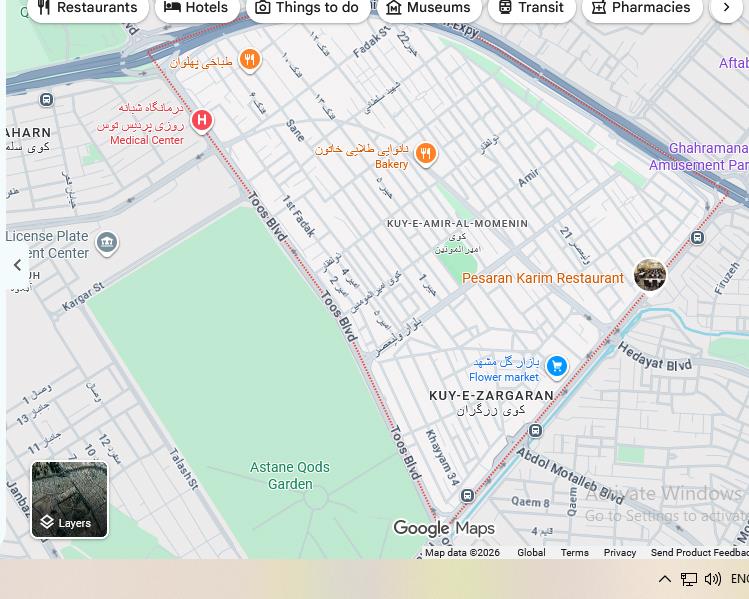The width and height of the screenshot is (749, 599).
Task: Show more category chips with right chevron
Action: 726,7
